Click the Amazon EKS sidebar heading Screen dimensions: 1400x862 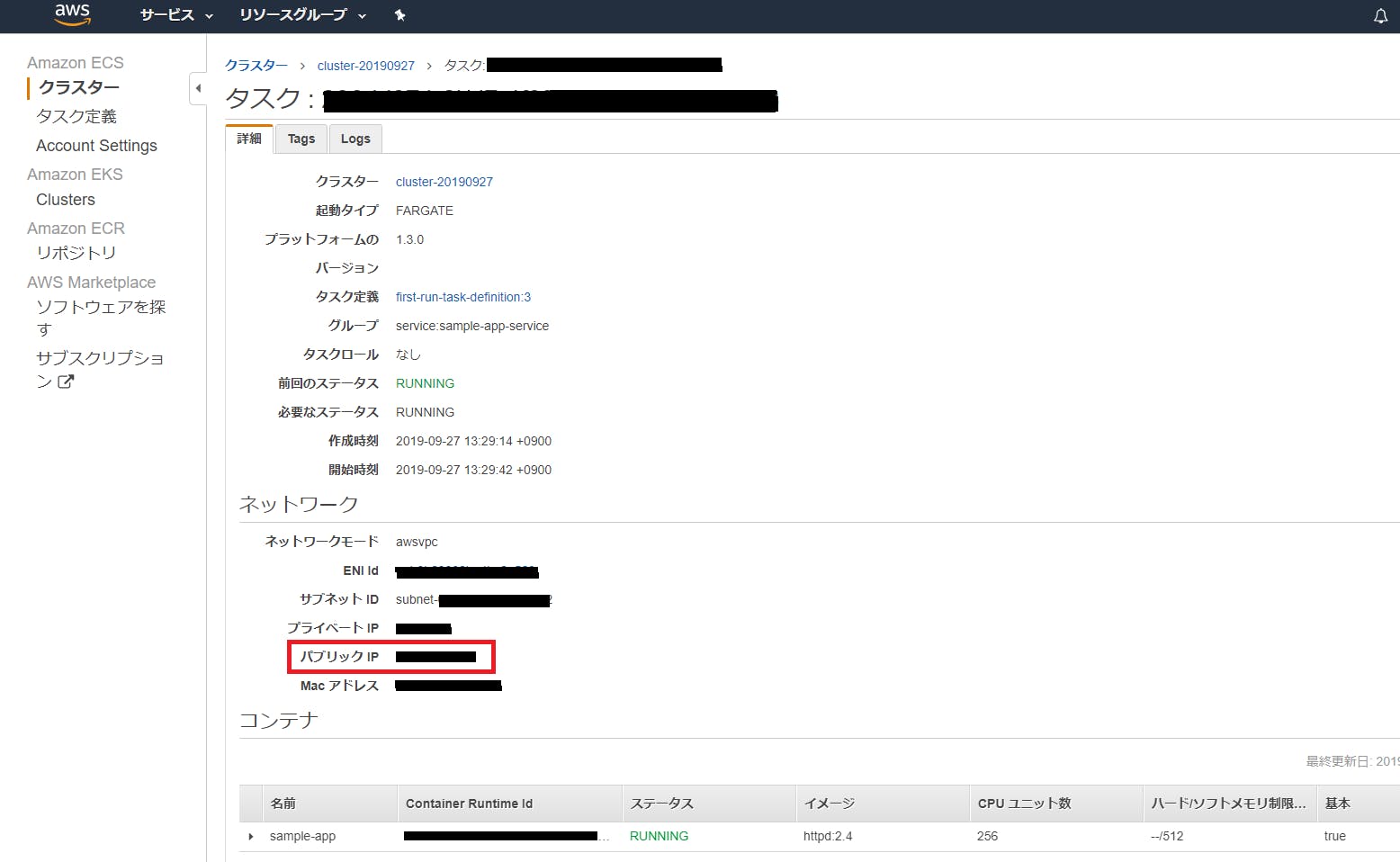pyautogui.click(x=75, y=175)
